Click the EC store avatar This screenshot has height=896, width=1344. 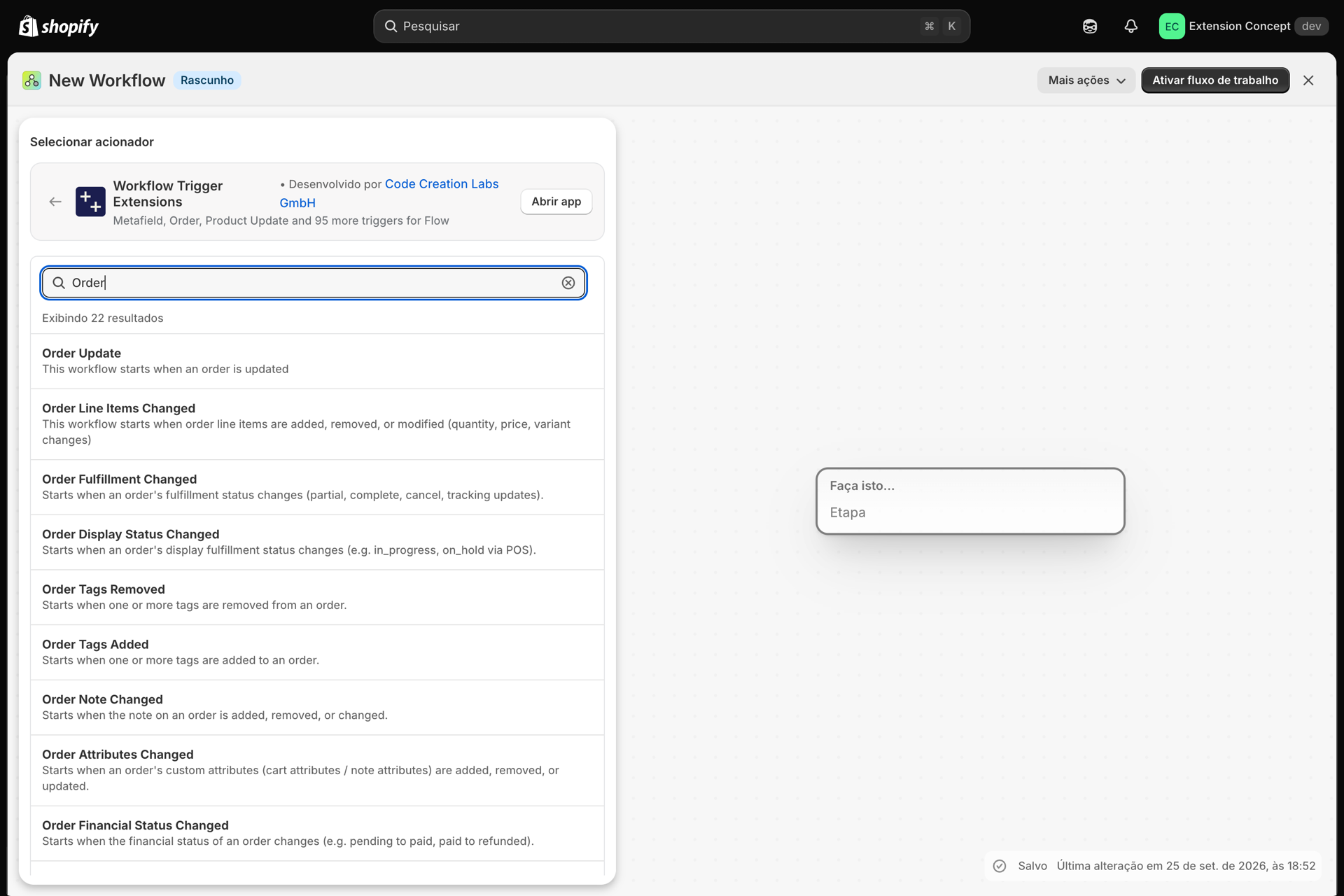[1171, 26]
